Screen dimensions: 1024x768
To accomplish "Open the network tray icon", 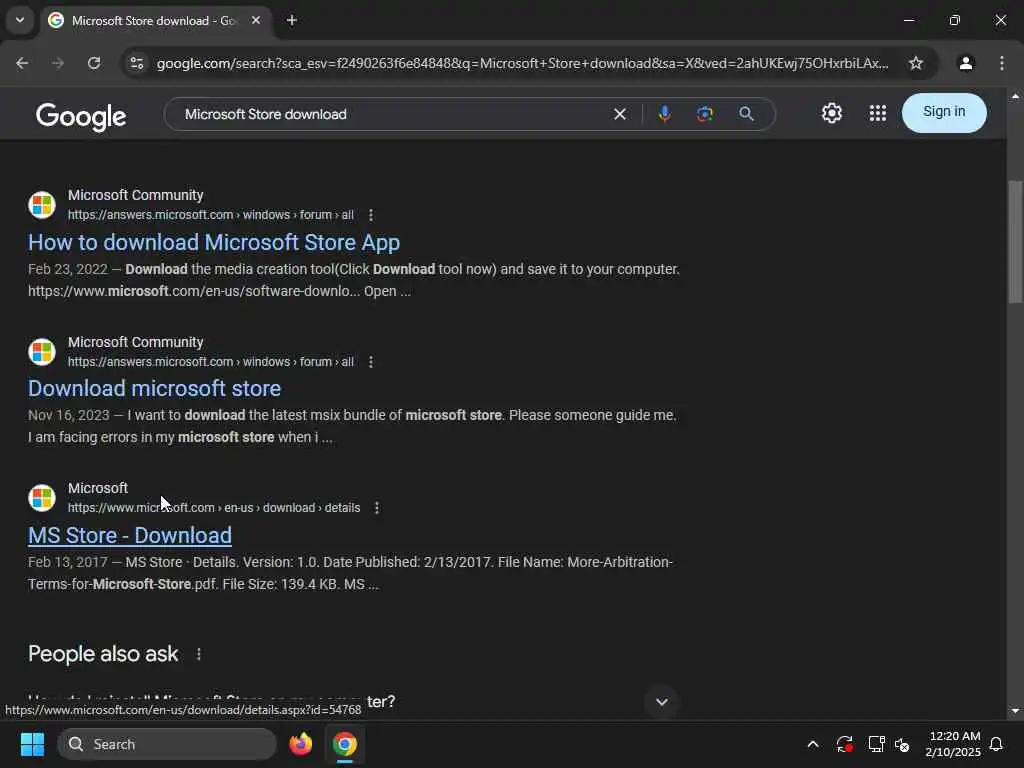I will pyautogui.click(x=876, y=744).
